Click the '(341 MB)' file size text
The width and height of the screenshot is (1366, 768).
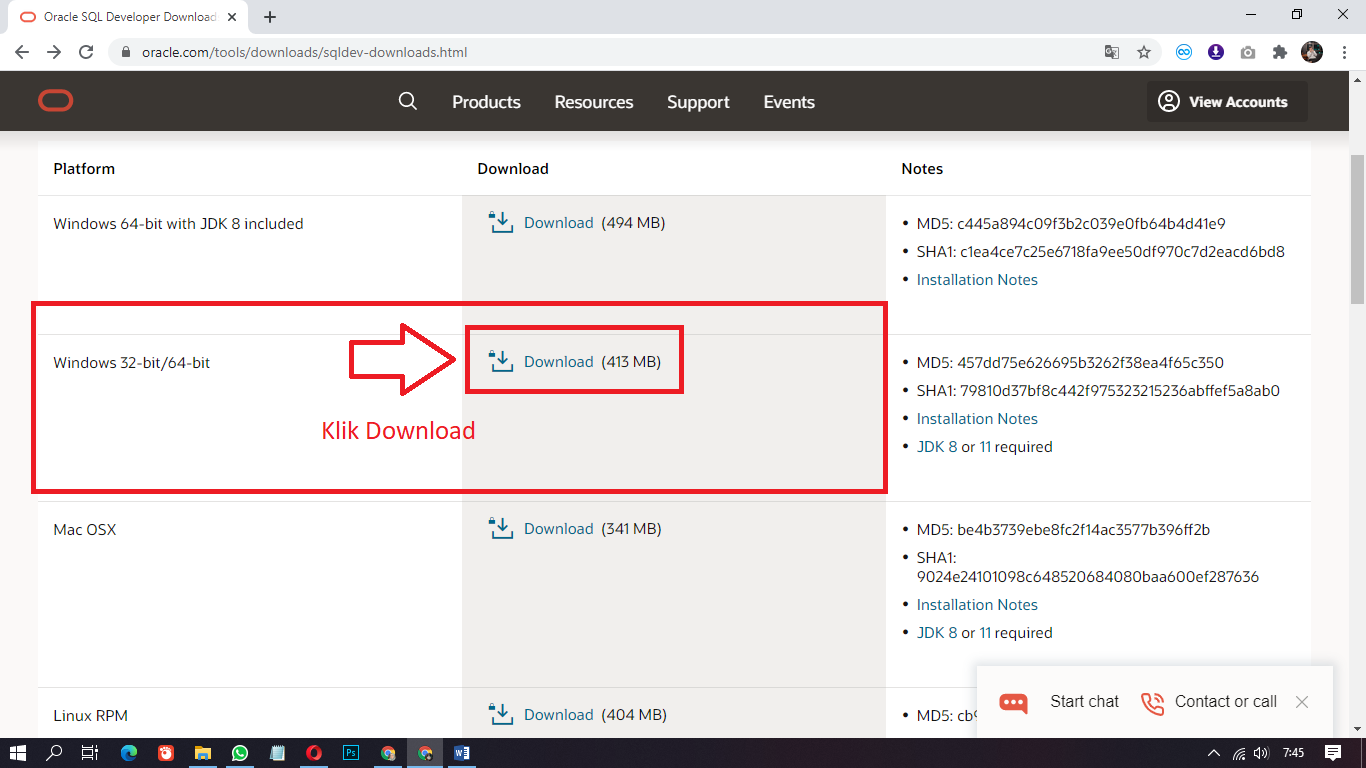[631, 529]
